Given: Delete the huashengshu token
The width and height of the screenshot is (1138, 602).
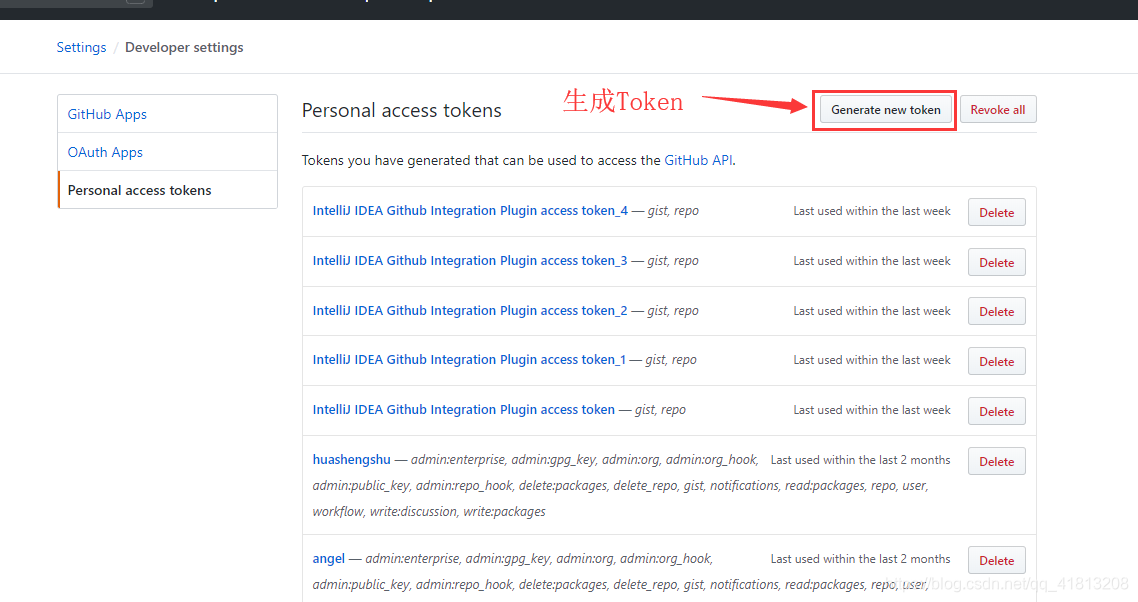Looking at the screenshot, I should point(996,461).
